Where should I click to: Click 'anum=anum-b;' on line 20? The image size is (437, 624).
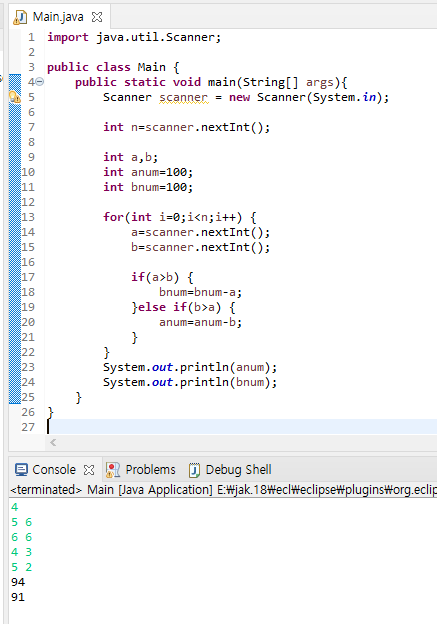point(201,322)
